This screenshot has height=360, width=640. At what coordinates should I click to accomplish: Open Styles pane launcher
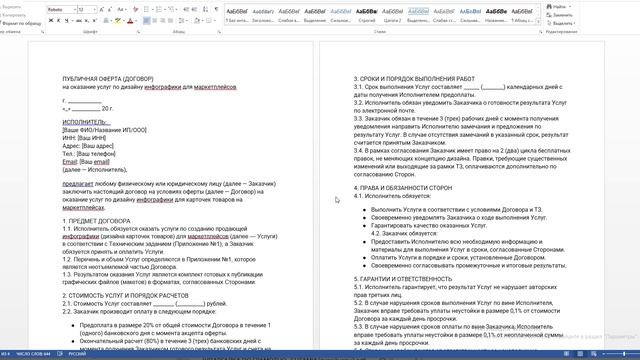coord(541,32)
